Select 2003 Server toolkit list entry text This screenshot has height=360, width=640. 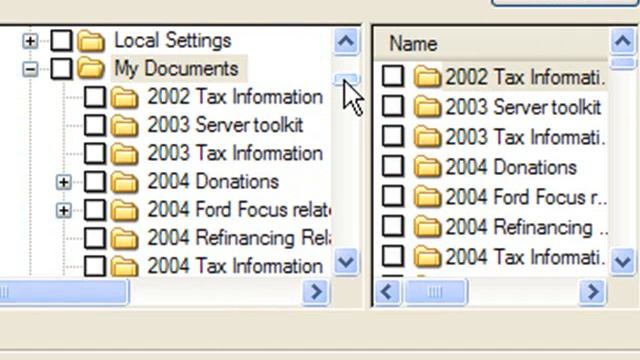pos(523,107)
